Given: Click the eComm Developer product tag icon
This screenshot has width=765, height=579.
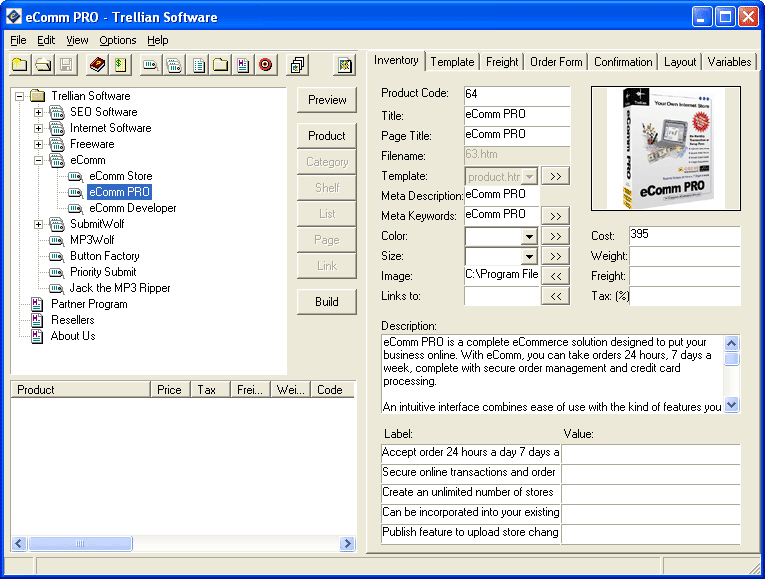Looking at the screenshot, I should pyautogui.click(x=75, y=208).
